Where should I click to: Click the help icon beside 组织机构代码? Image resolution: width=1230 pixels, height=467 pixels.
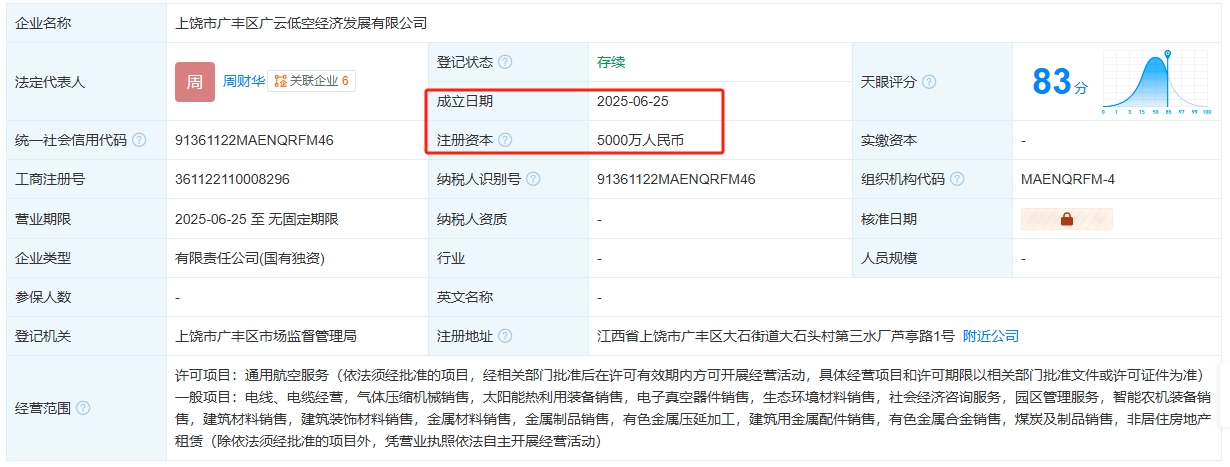957,179
